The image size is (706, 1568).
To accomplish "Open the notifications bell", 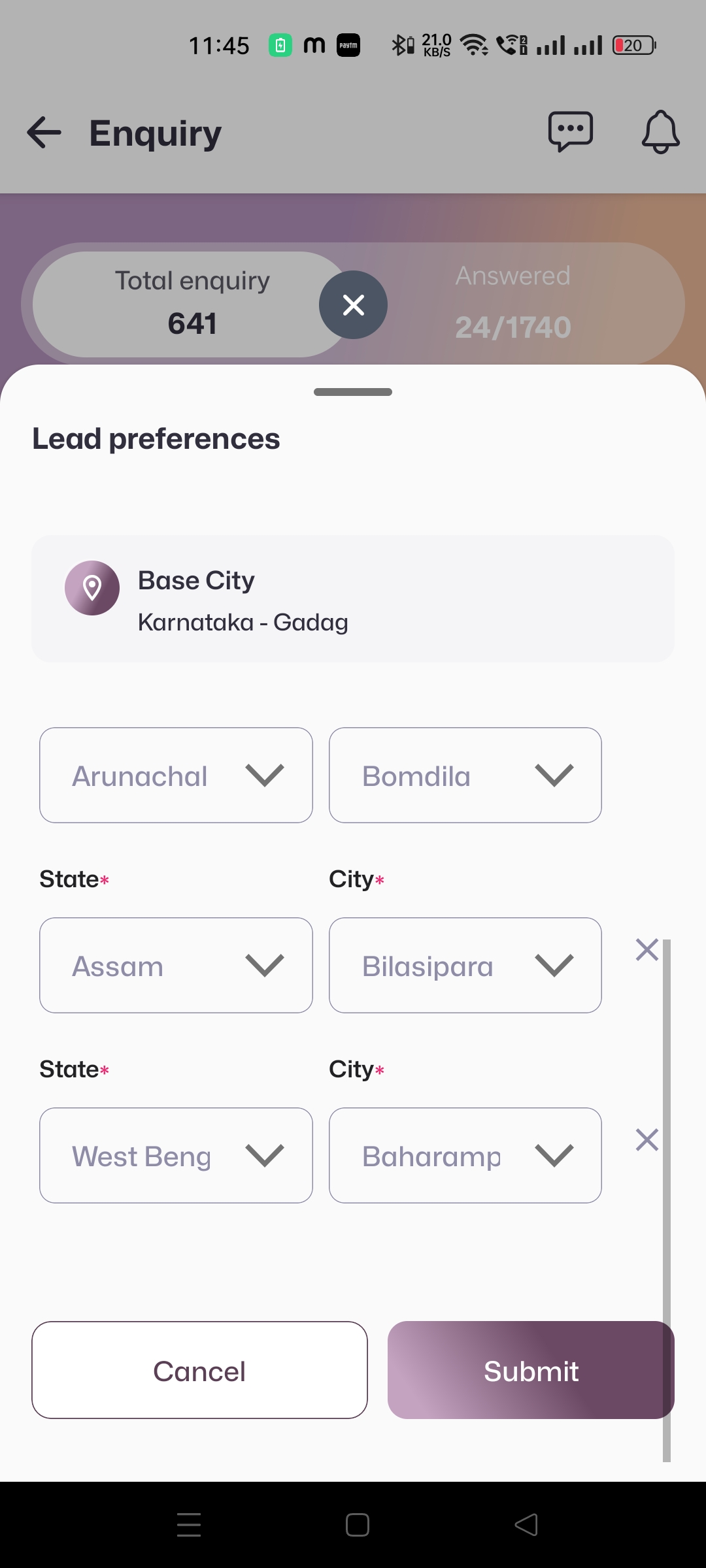I will pyautogui.click(x=660, y=132).
